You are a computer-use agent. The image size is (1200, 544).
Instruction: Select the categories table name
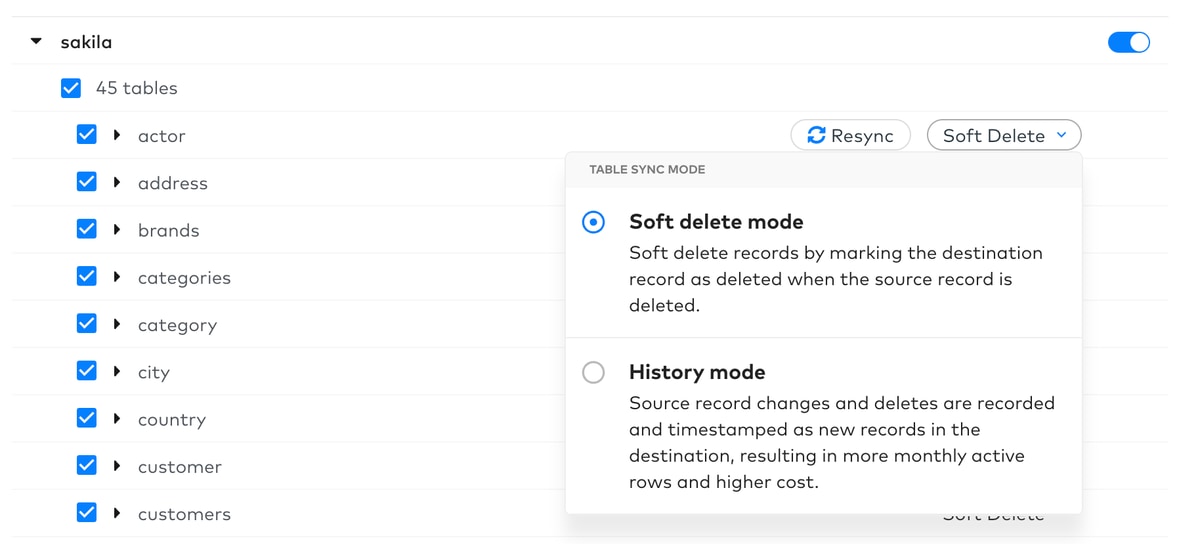pos(185,278)
